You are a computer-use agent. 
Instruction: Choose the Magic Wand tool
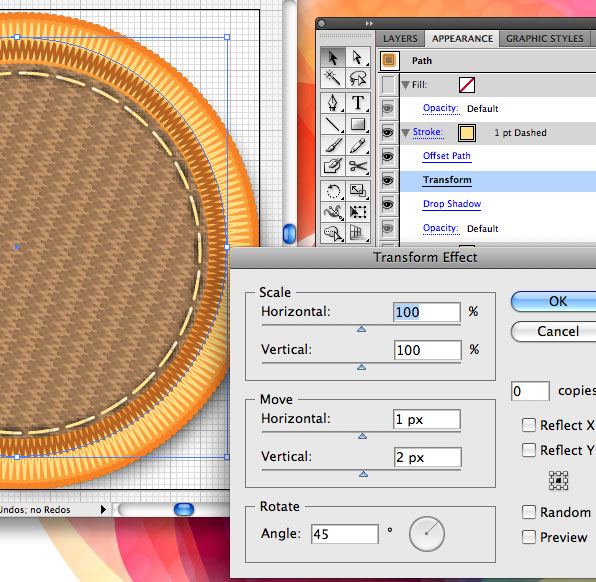click(333, 78)
